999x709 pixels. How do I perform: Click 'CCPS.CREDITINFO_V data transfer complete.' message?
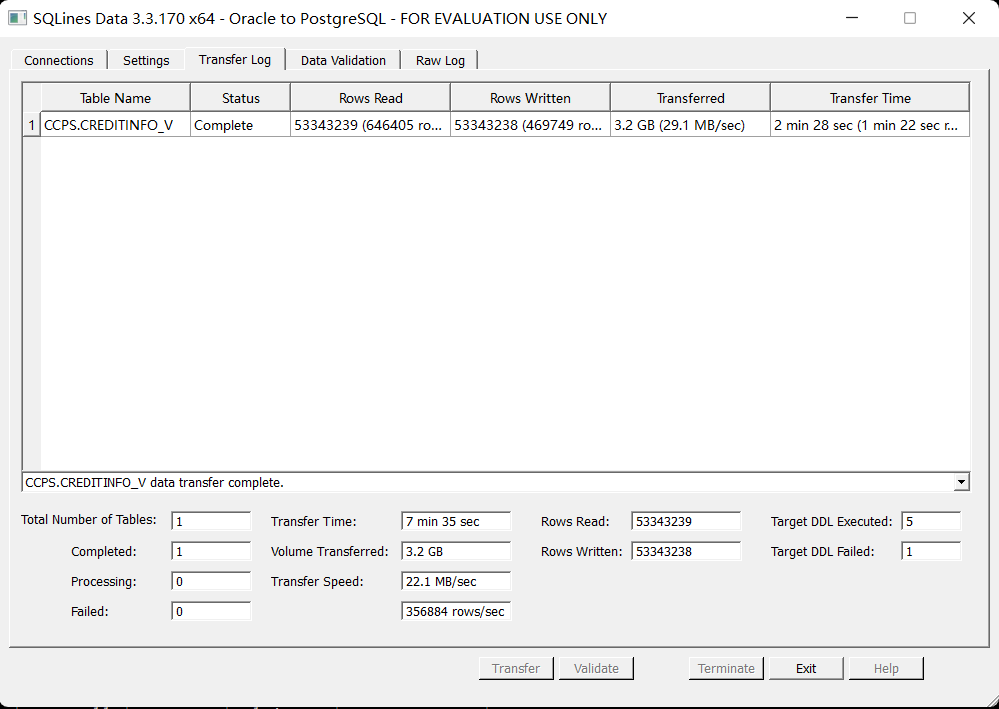coord(155,482)
